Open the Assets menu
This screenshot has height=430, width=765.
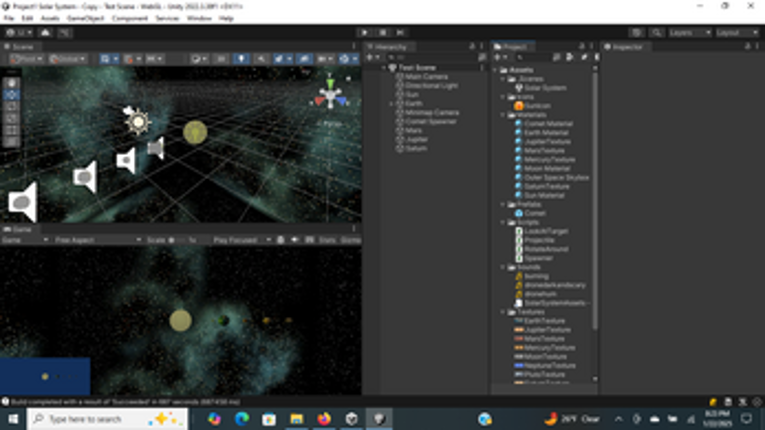click(50, 19)
